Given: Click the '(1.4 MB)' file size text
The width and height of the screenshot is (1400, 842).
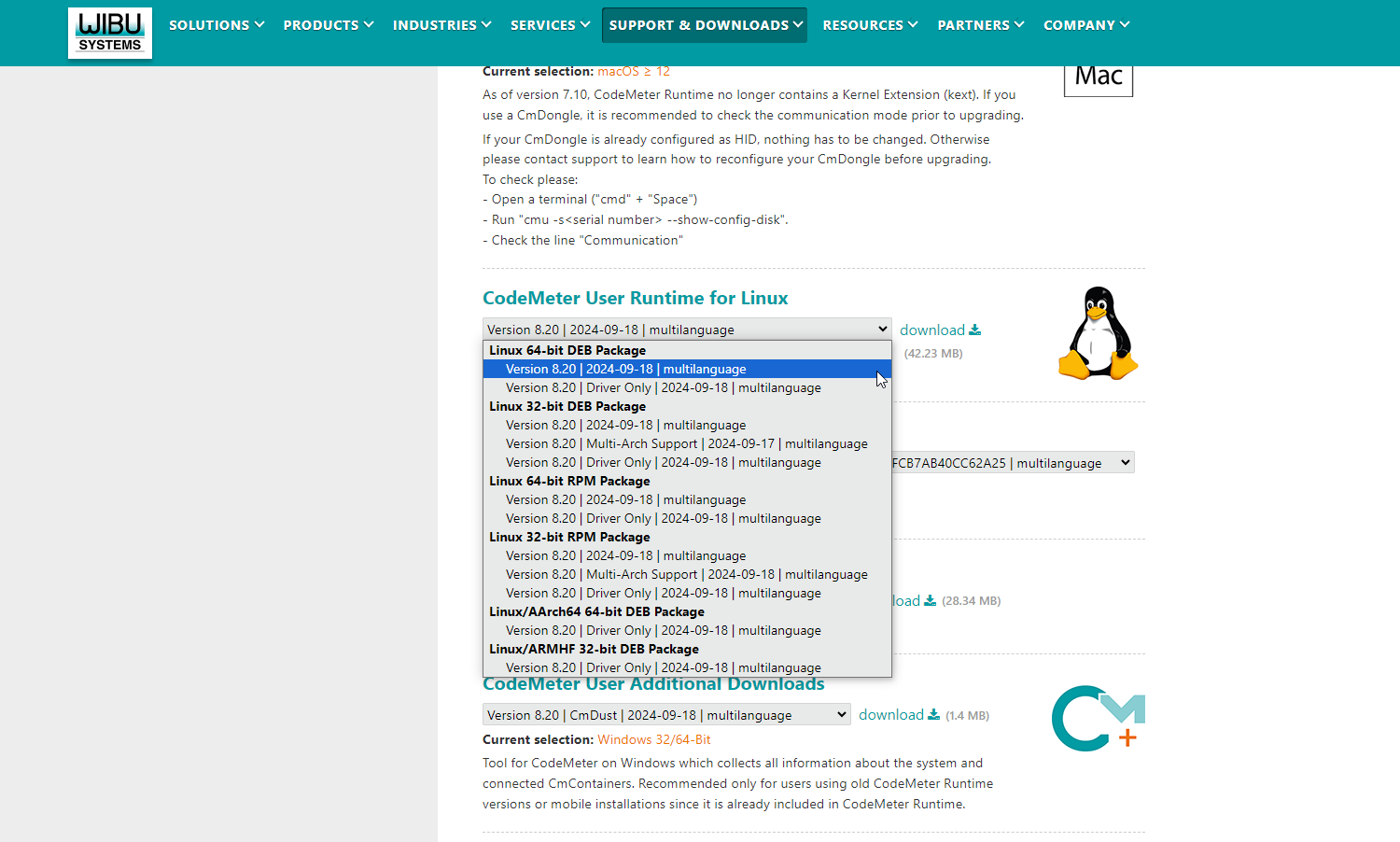Looking at the screenshot, I should pos(967,716).
